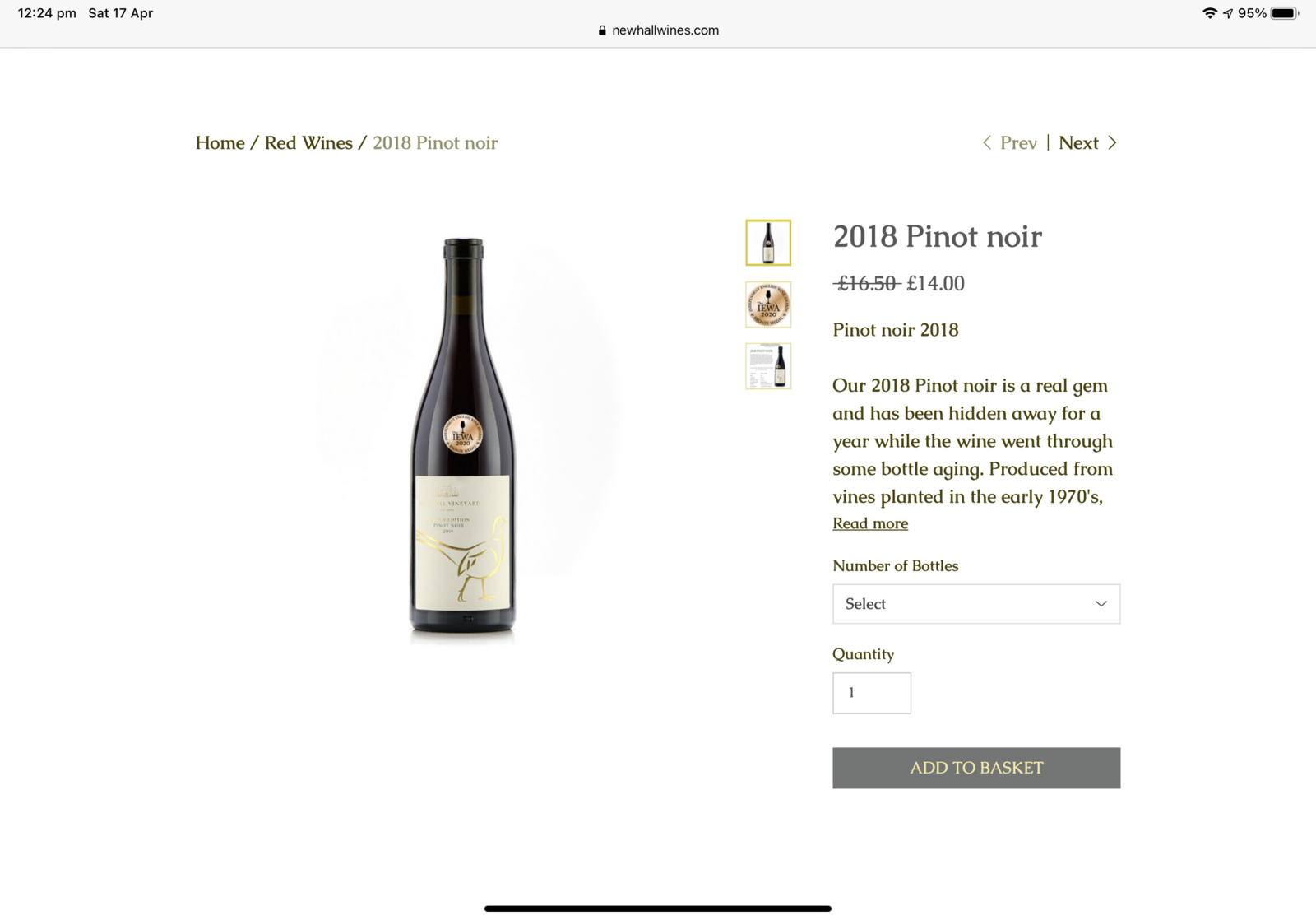The height and width of the screenshot is (920, 1316).
Task: Expand description with Read more
Action: [870, 523]
